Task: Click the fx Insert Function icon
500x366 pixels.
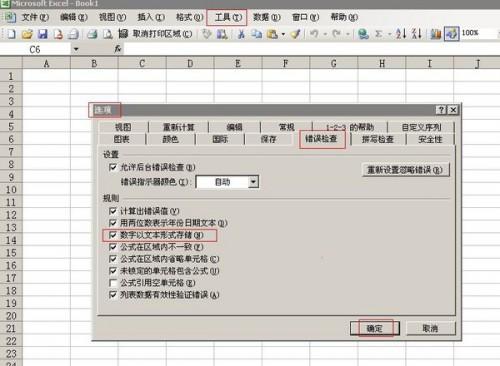Action: [118, 49]
